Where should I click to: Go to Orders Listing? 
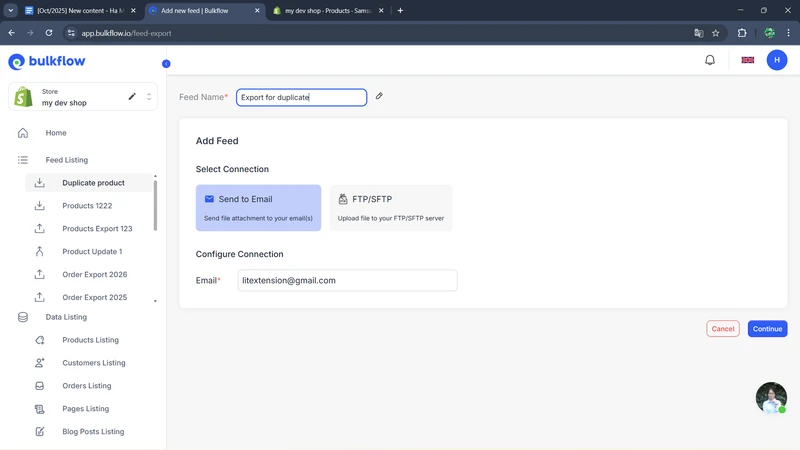point(87,386)
